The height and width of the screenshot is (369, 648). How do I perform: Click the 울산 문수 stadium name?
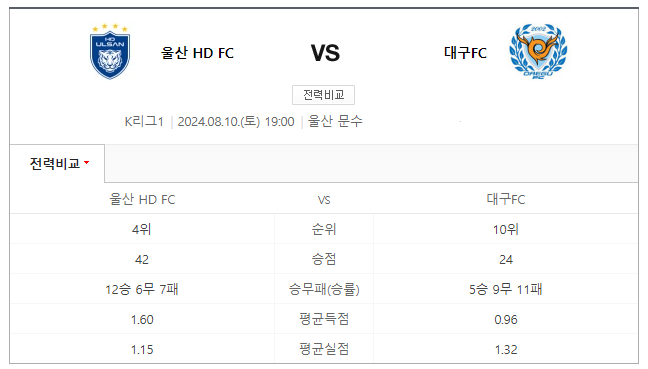[x=335, y=121]
